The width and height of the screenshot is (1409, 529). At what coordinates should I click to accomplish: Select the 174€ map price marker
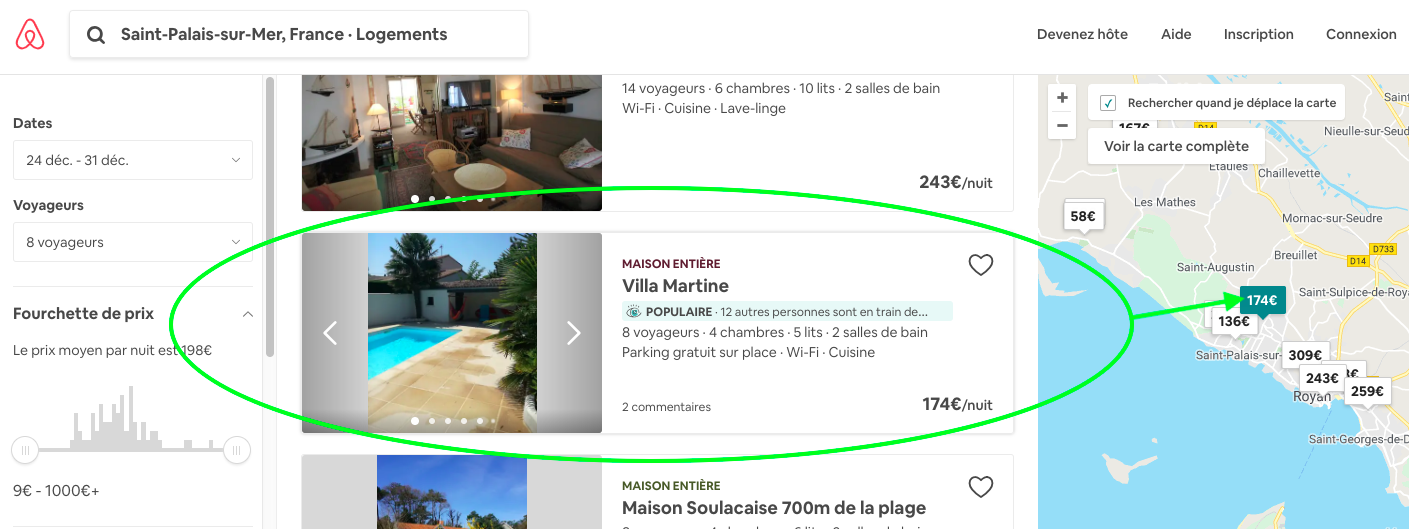coord(1262,300)
